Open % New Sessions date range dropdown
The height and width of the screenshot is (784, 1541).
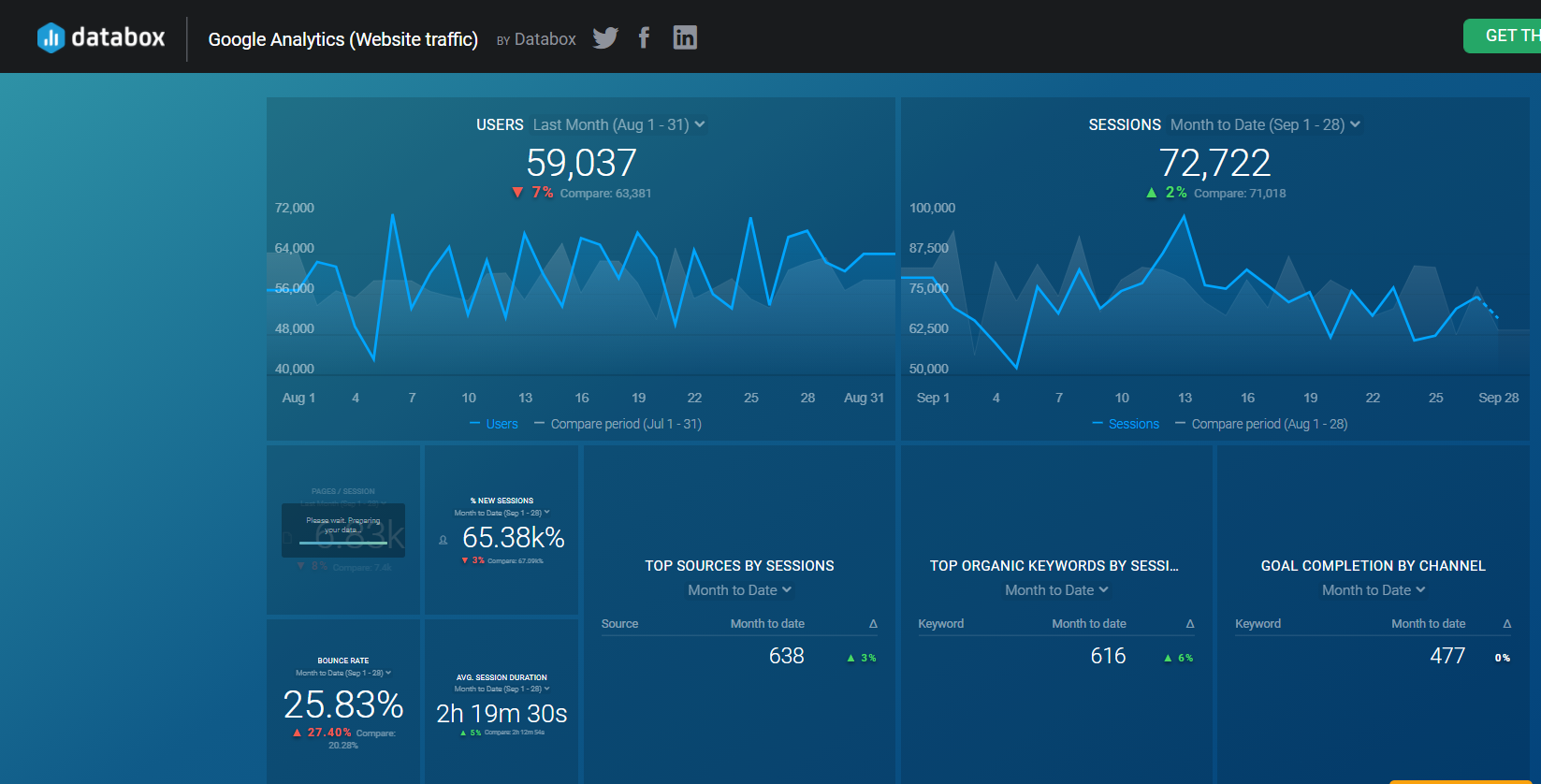(x=502, y=513)
